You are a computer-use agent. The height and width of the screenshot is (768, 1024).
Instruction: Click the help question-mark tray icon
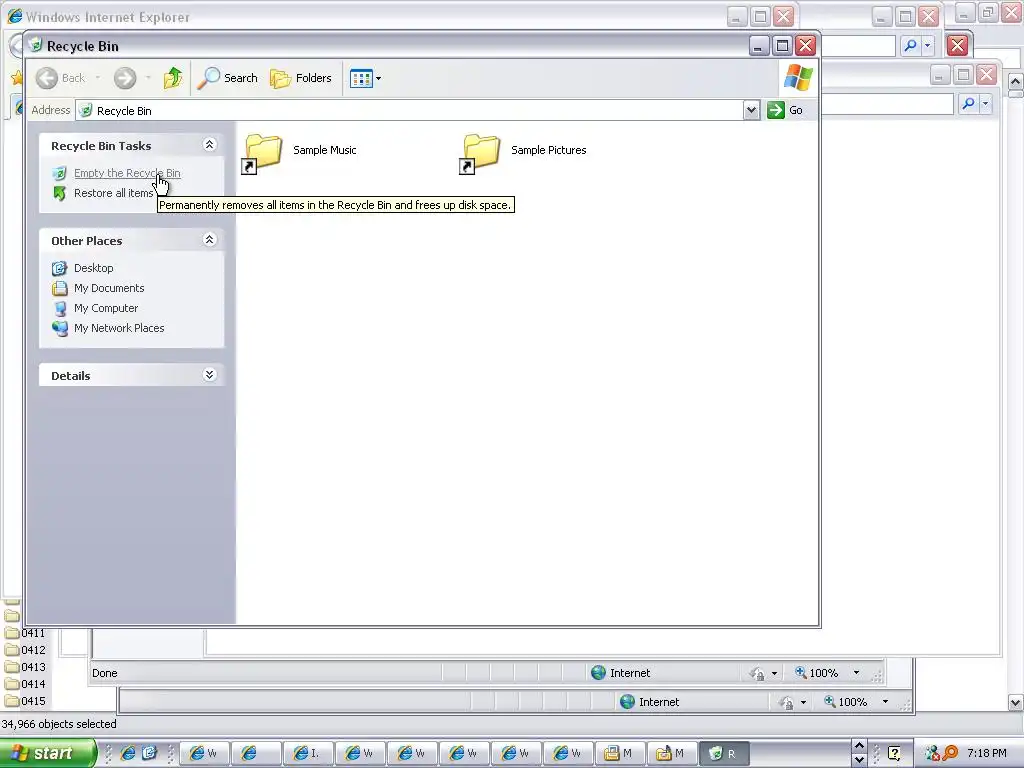(894, 753)
